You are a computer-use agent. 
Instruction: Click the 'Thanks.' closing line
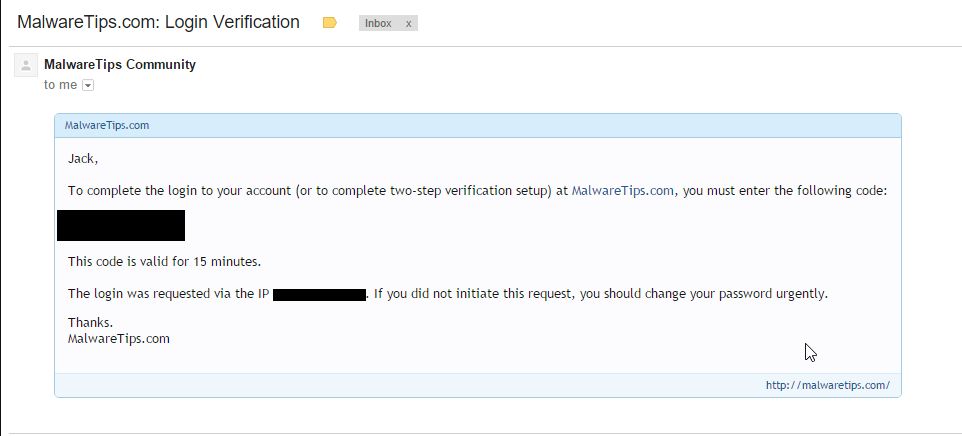90,323
